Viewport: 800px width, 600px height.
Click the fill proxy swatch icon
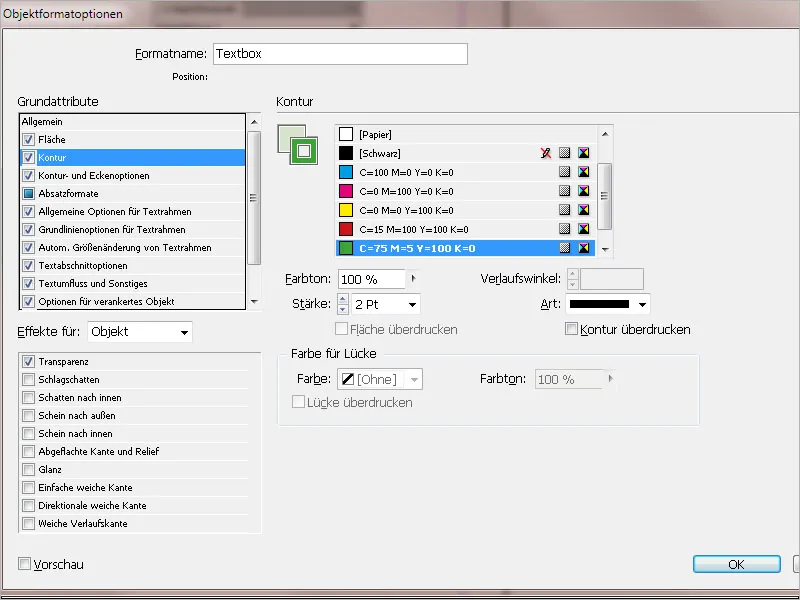coord(286,135)
